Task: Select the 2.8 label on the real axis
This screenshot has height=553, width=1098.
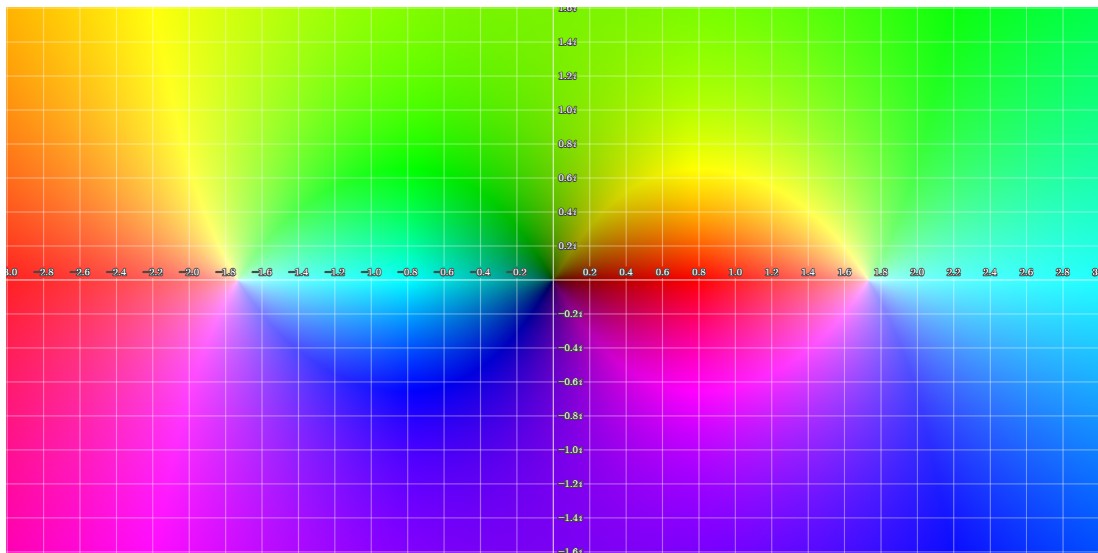Action: click(x=1062, y=272)
